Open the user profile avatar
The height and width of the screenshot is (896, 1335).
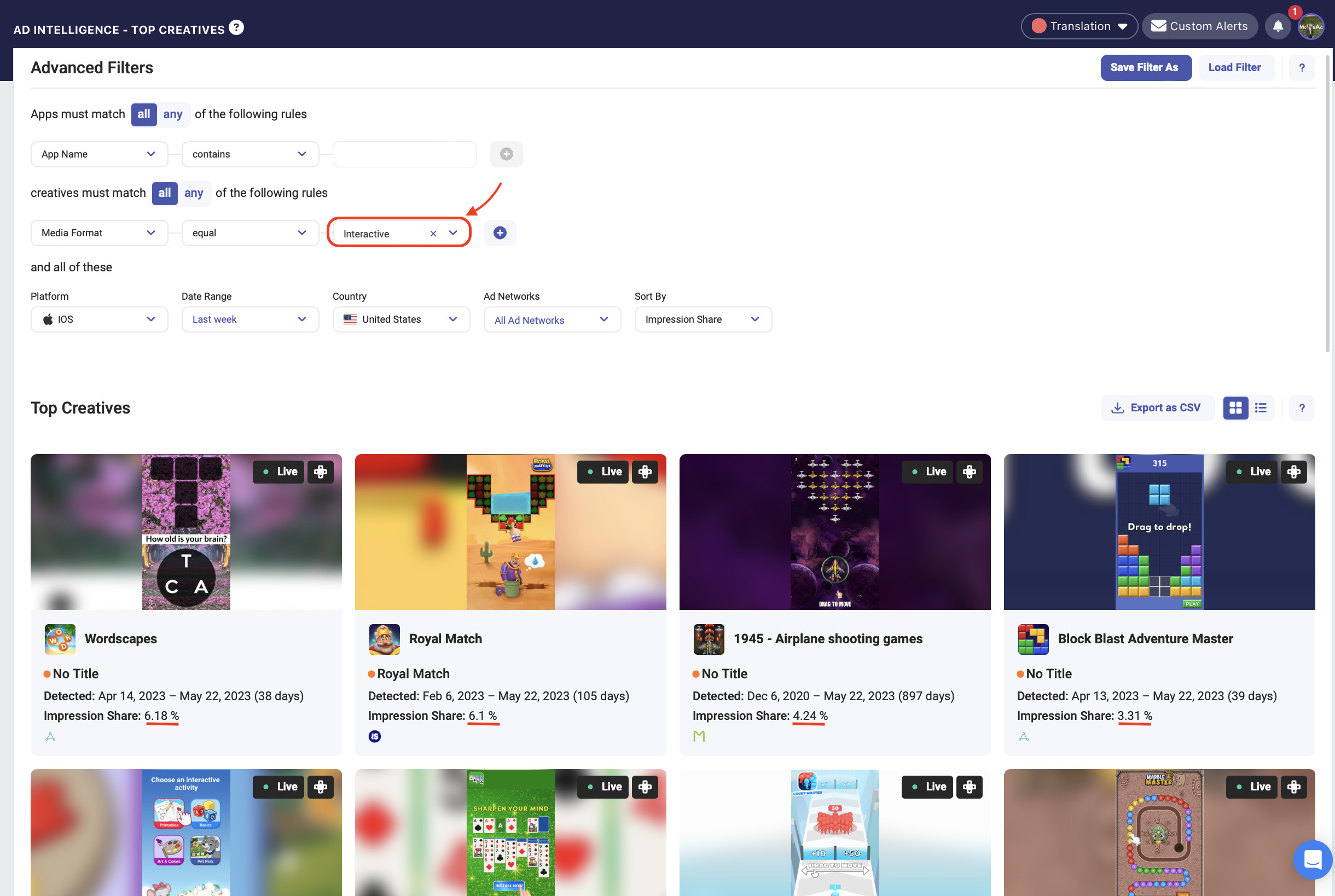[x=1310, y=26]
